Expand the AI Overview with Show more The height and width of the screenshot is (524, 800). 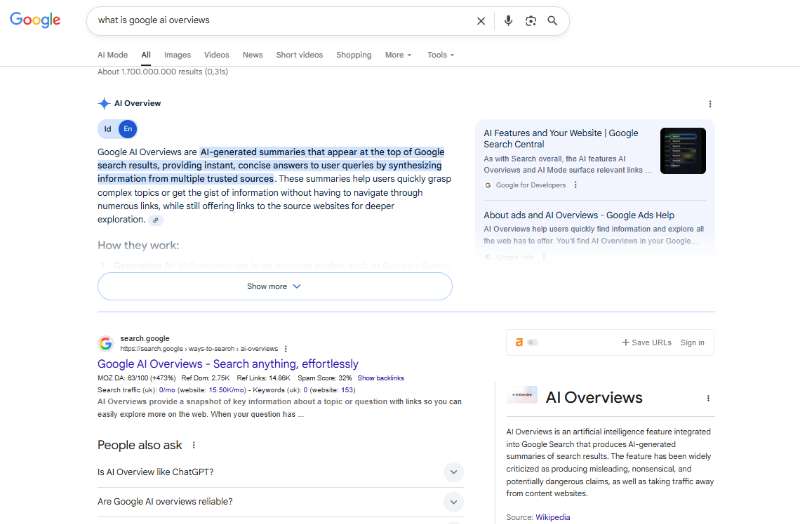coord(274,286)
